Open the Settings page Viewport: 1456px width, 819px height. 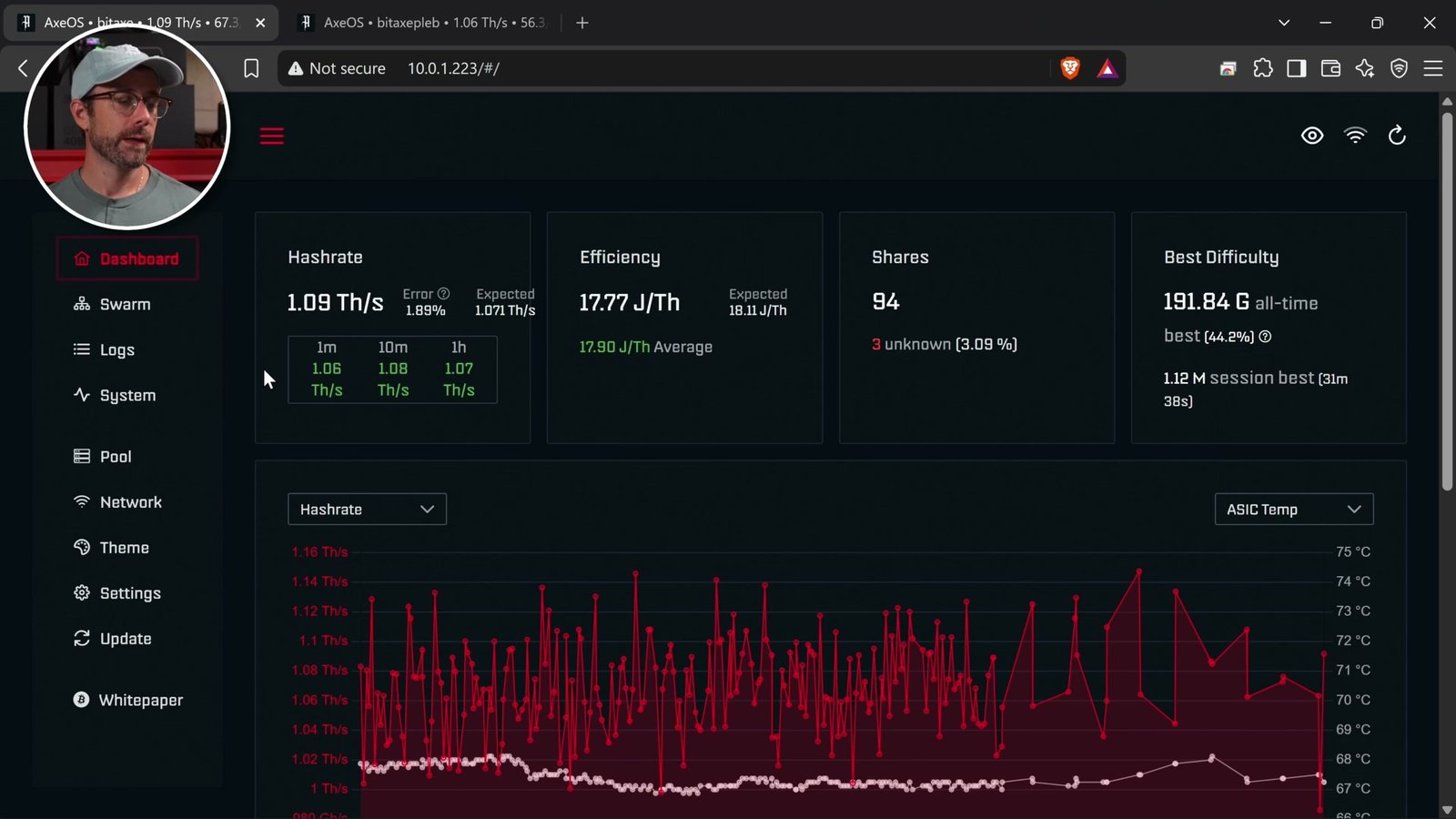[117, 592]
